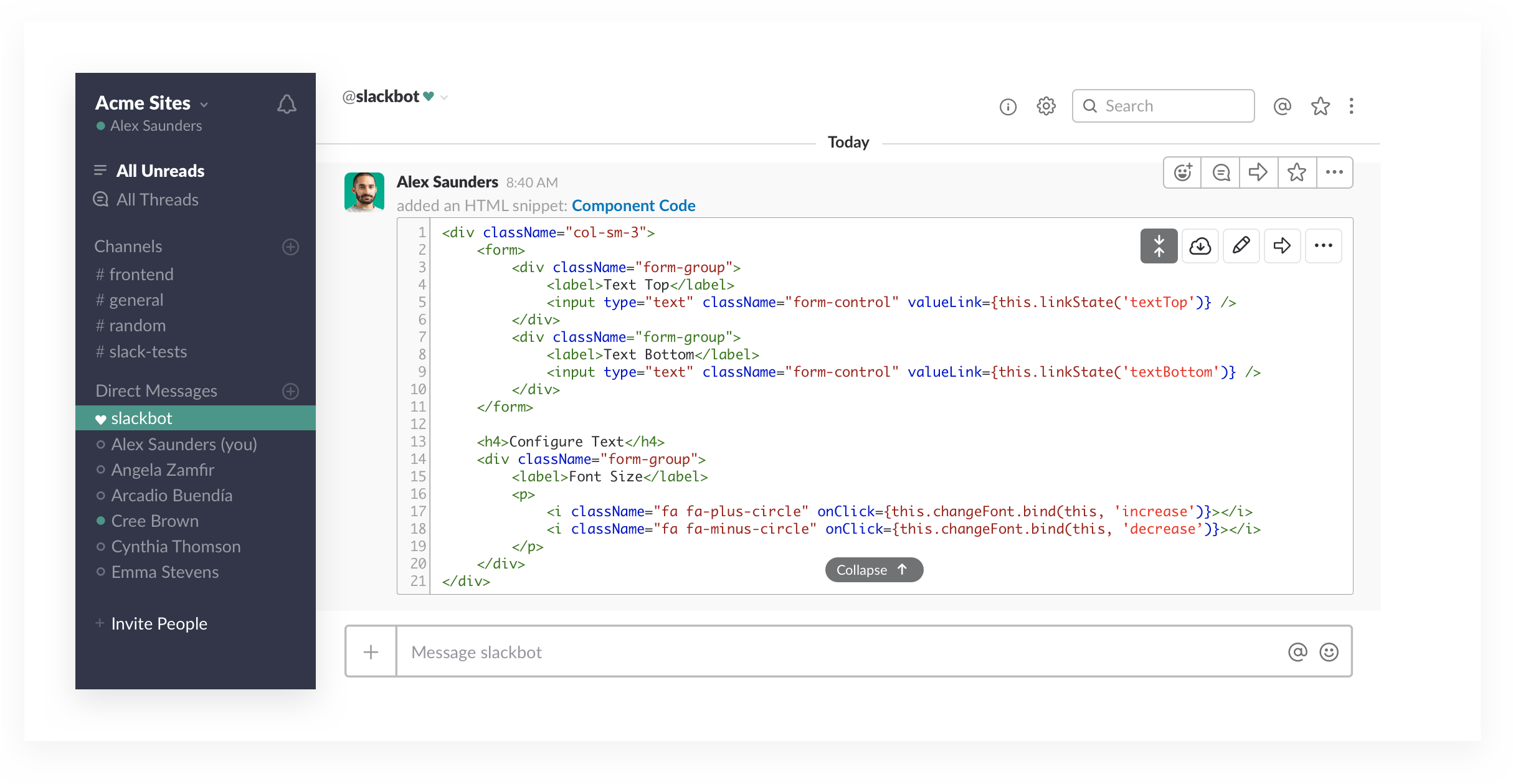Share the message with the arrow icon

click(1259, 172)
